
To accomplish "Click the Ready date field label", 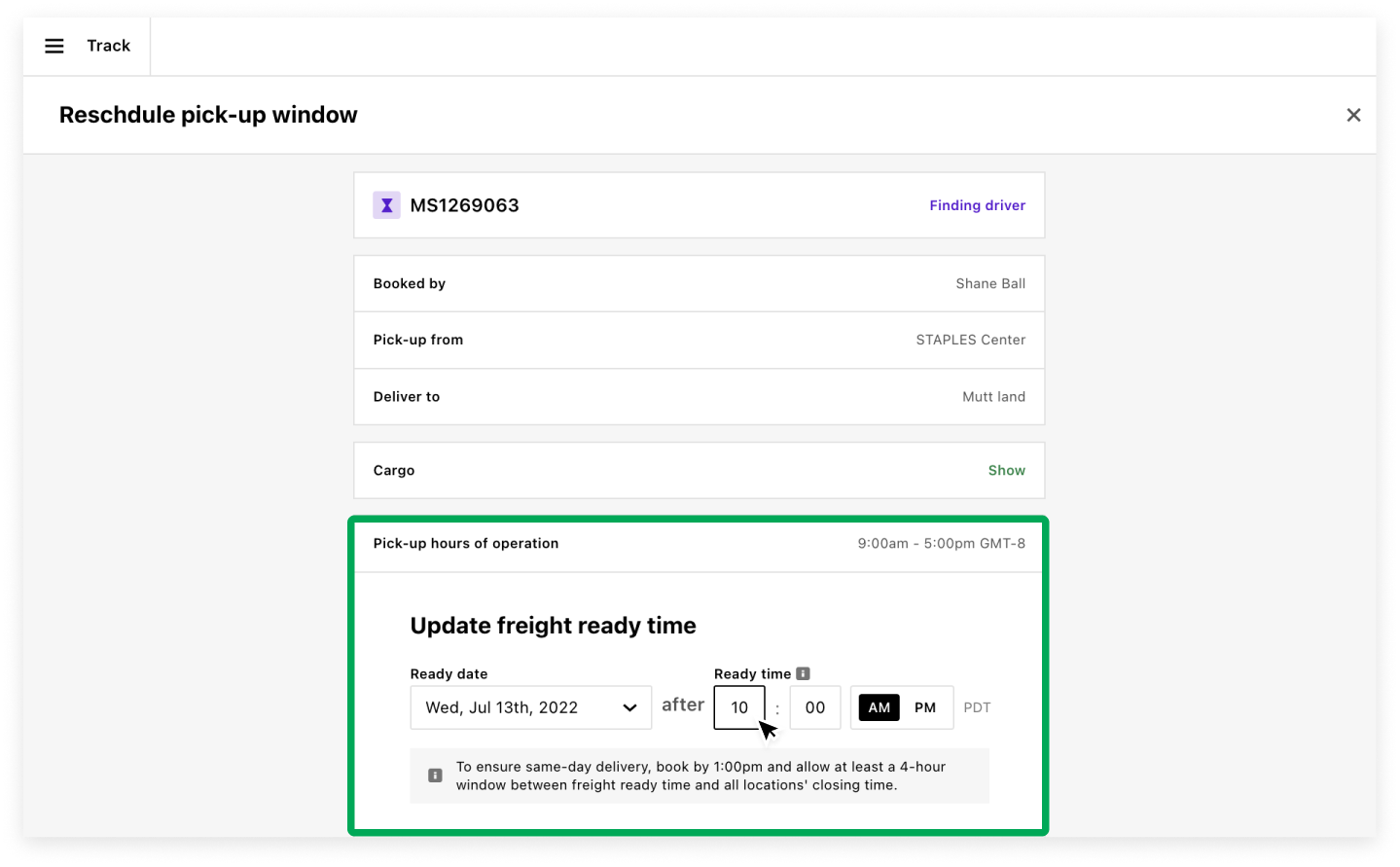I will [449, 673].
